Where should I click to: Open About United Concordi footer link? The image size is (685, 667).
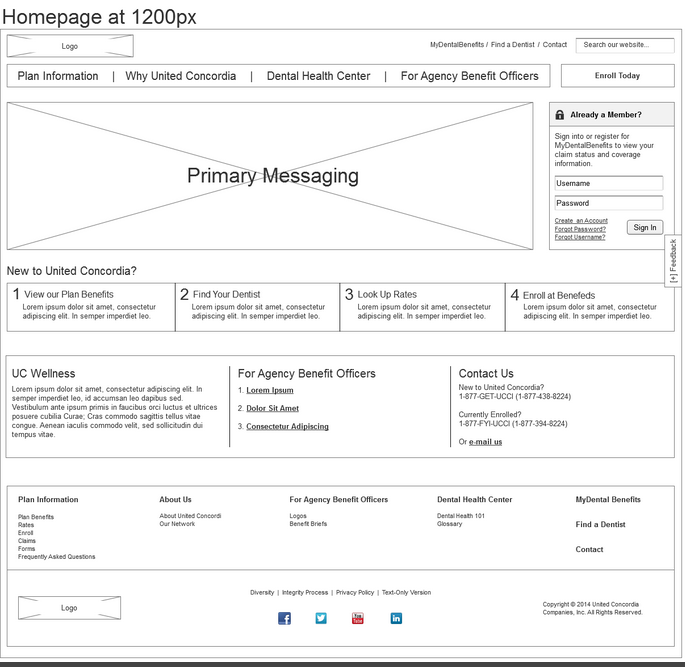point(190,515)
